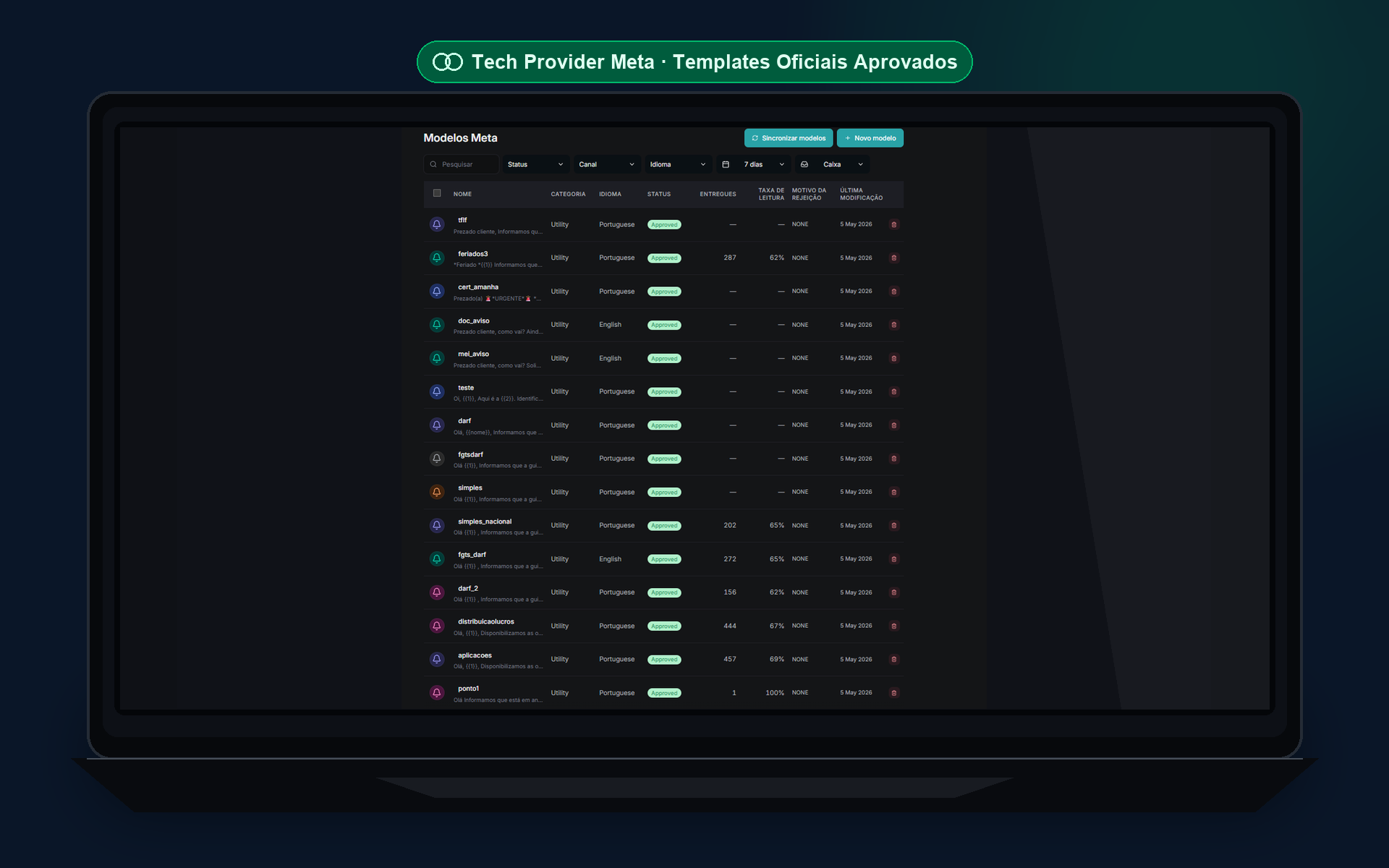Delete the tfif template via trash icon
1389x868 pixels.
(x=894, y=224)
